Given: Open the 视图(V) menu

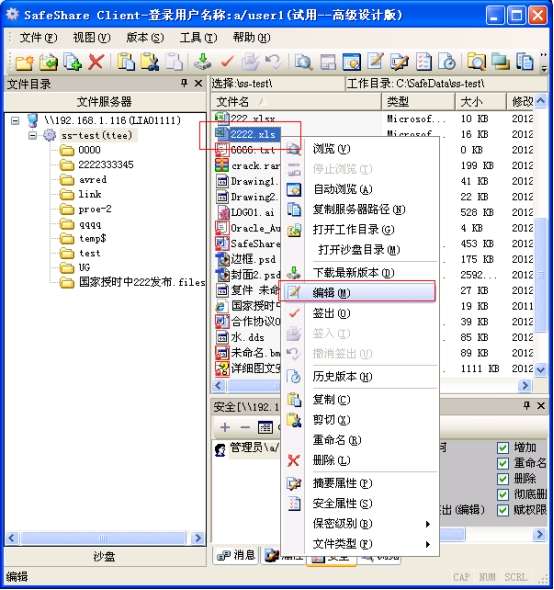Looking at the screenshot, I should [91, 37].
